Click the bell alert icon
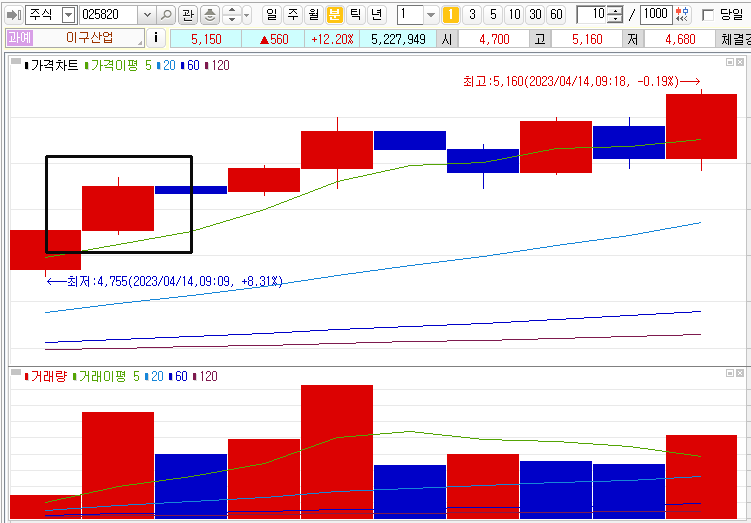Screen dimensions: 751x523 [209, 15]
